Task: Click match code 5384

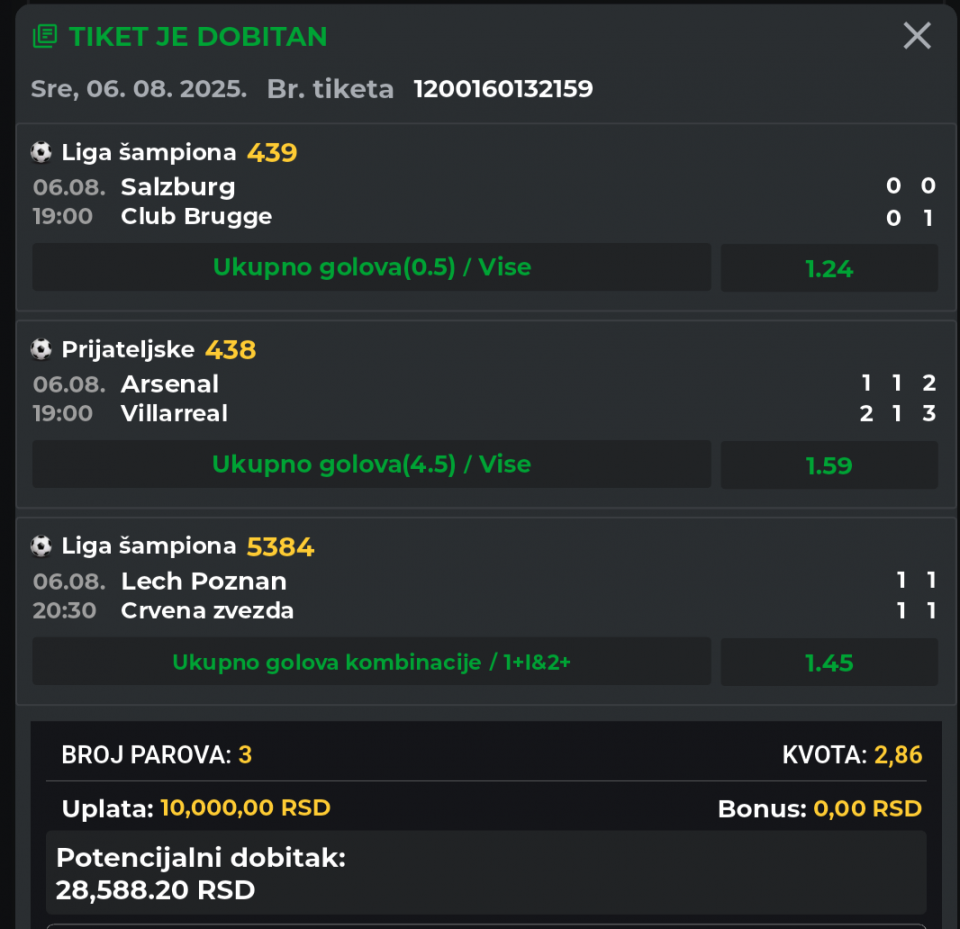Action: click(280, 547)
